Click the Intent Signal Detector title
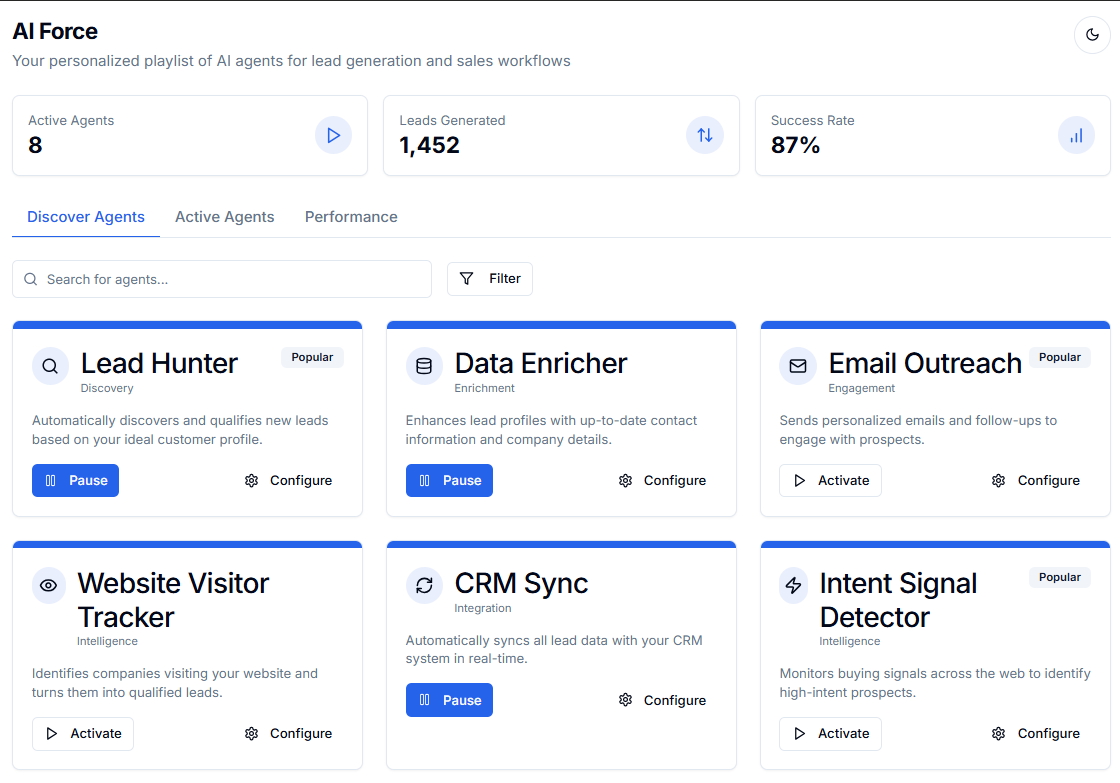 (x=898, y=600)
